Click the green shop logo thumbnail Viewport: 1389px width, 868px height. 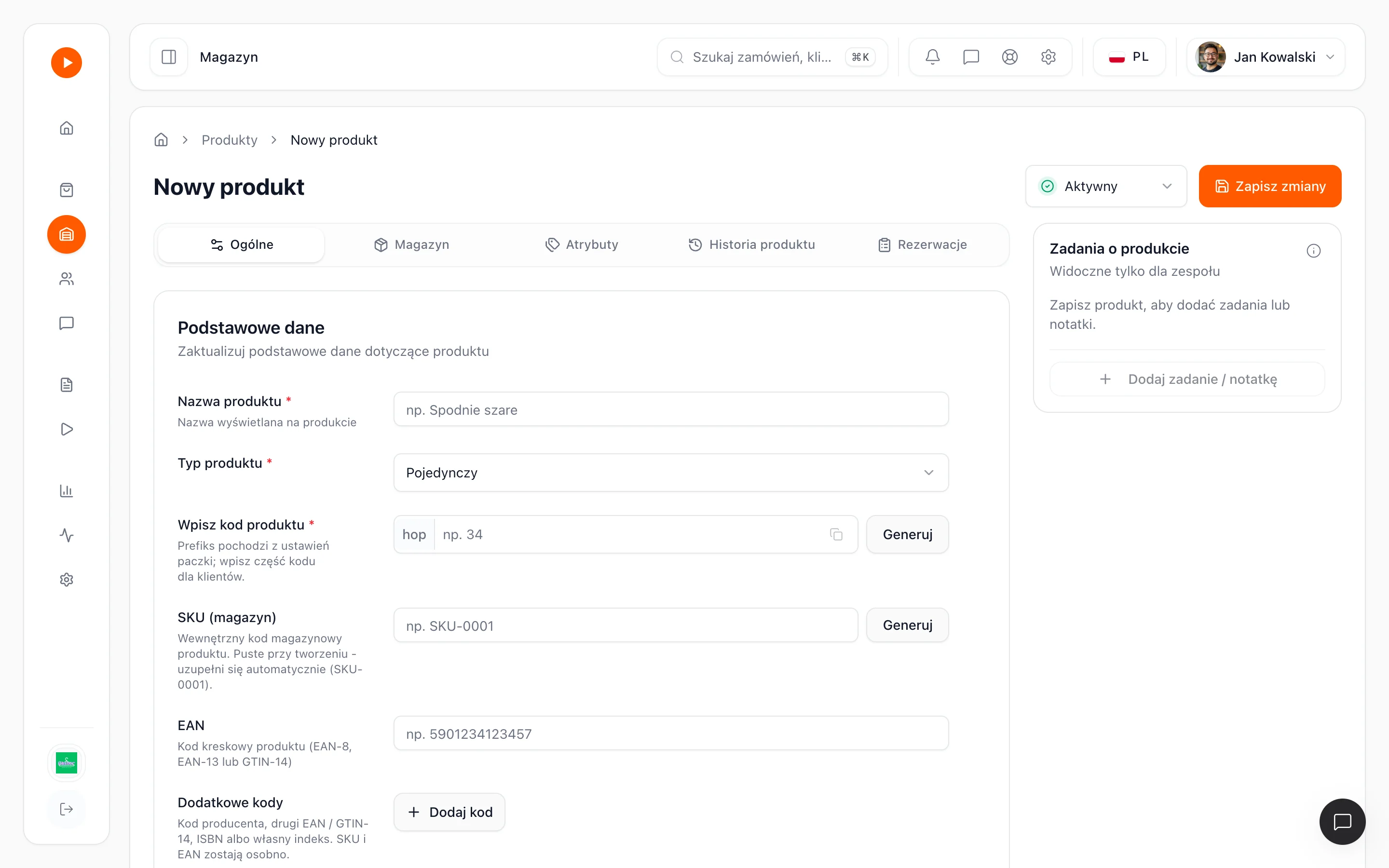click(67, 762)
